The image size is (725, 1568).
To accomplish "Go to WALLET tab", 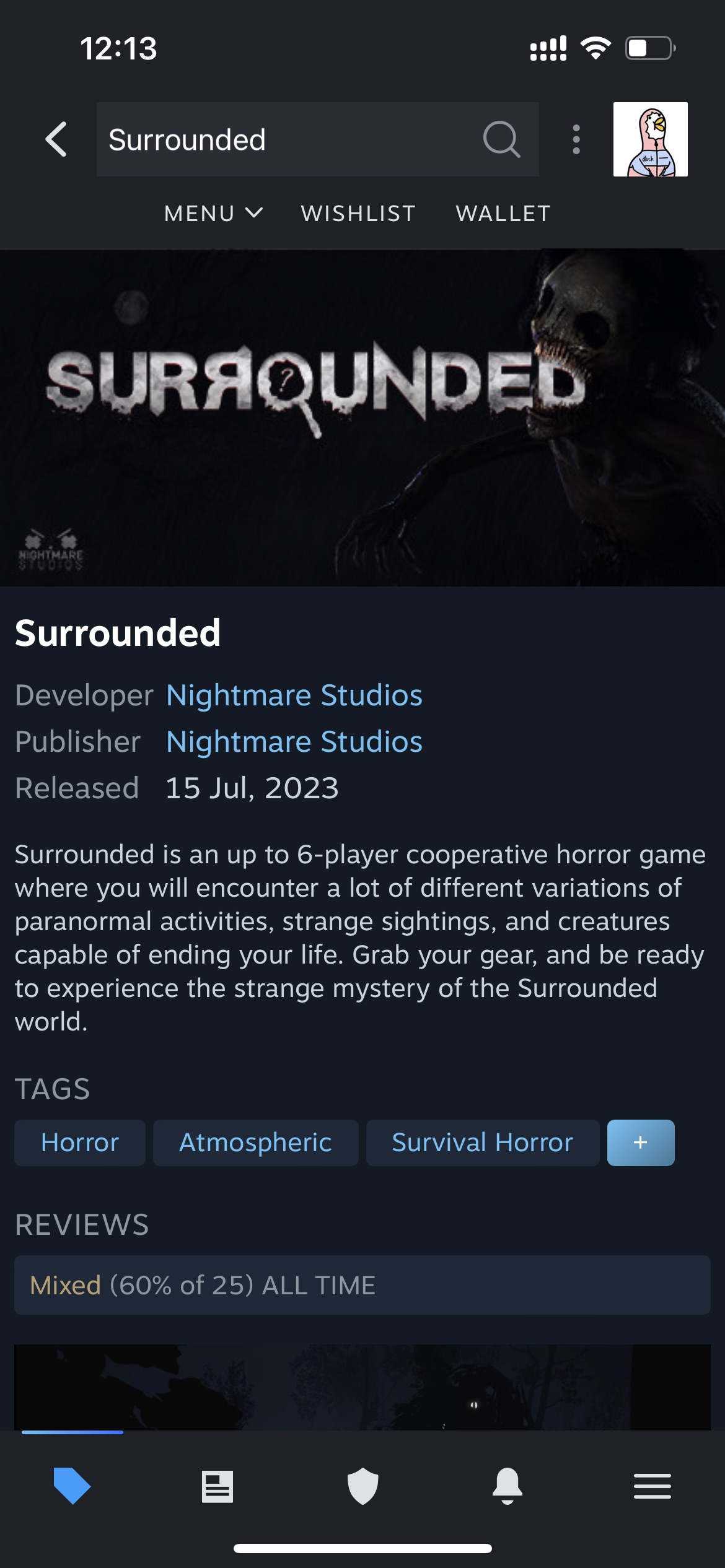I will [503, 214].
